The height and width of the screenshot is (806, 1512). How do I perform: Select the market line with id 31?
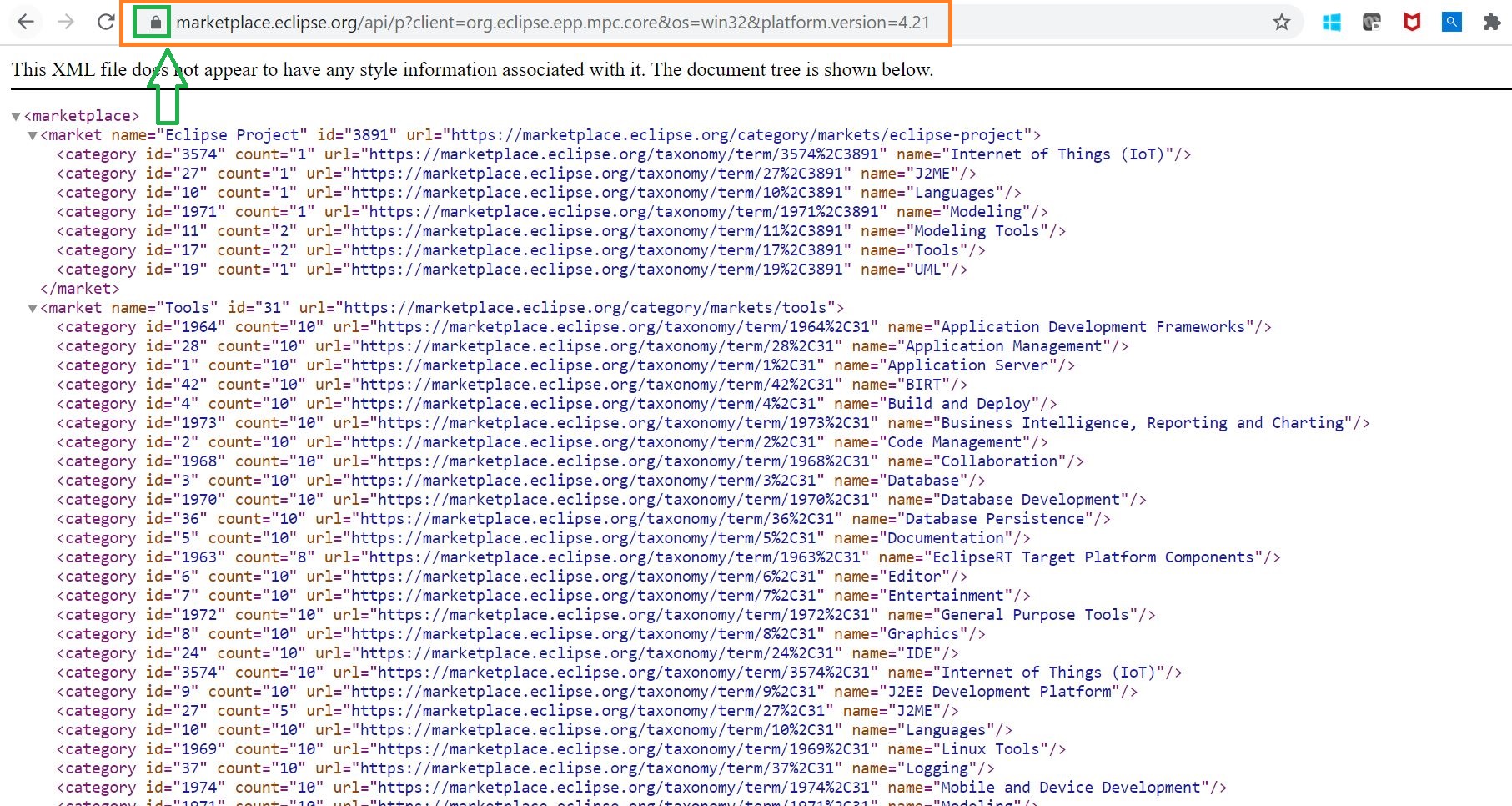click(442, 308)
